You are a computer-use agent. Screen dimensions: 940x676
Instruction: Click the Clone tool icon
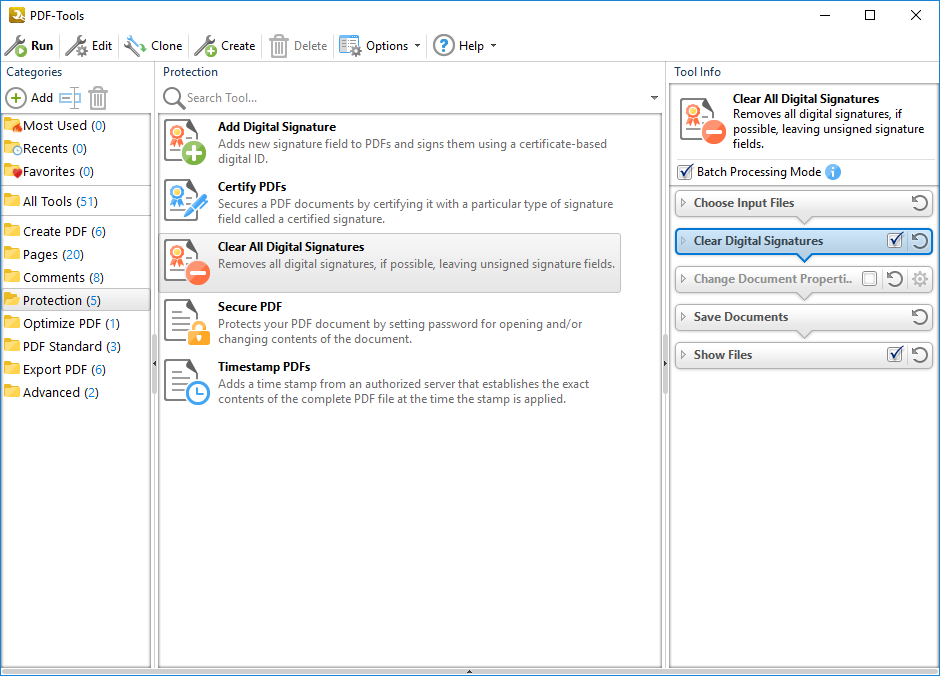pos(135,46)
